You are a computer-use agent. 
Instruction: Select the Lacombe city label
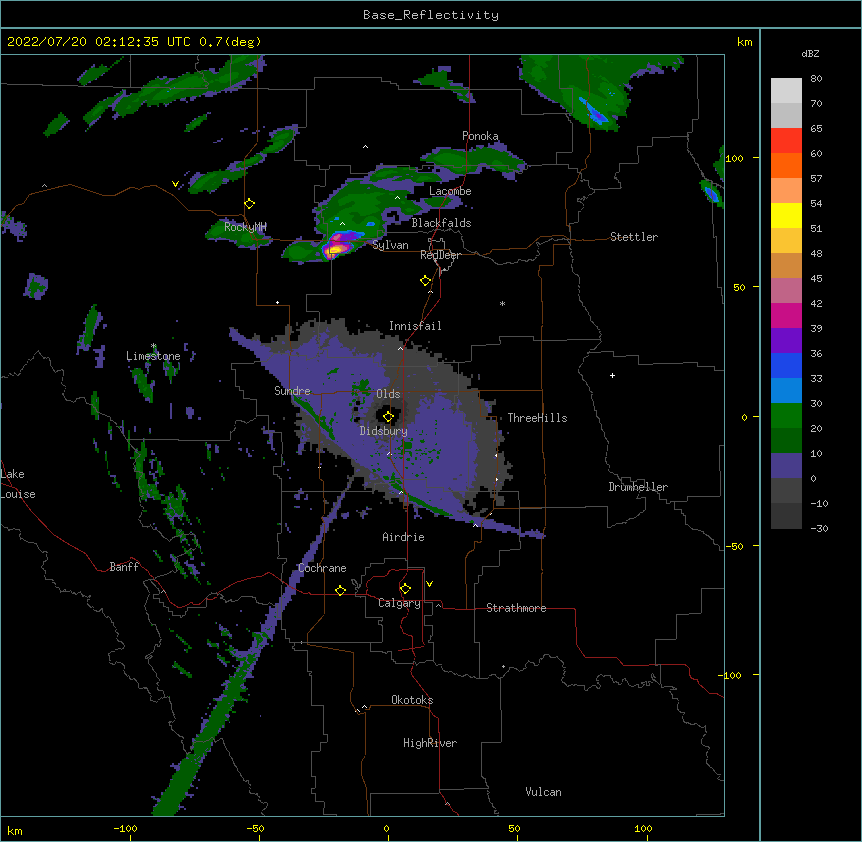[450, 191]
